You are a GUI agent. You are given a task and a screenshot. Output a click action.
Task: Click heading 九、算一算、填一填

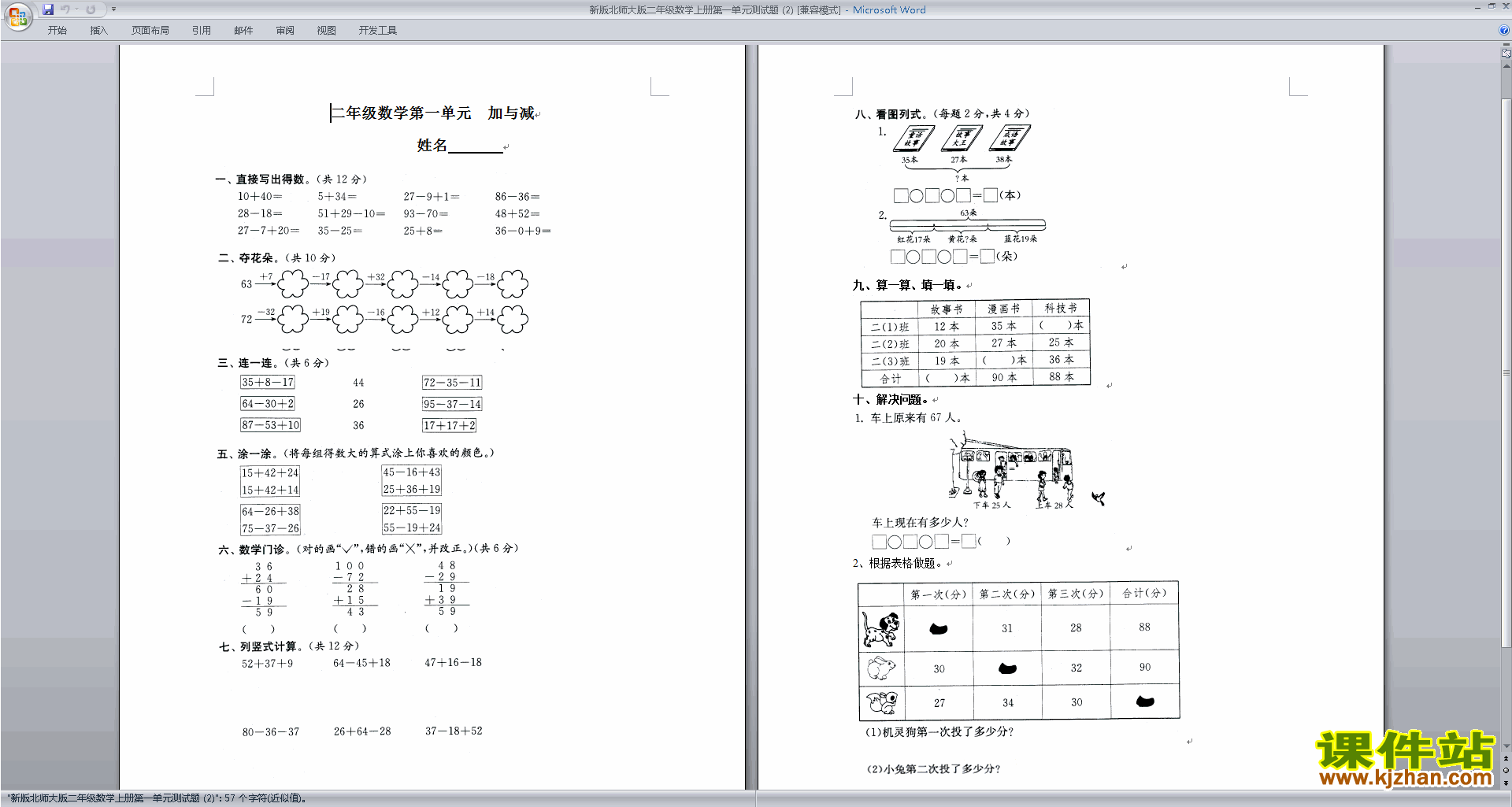point(907,285)
